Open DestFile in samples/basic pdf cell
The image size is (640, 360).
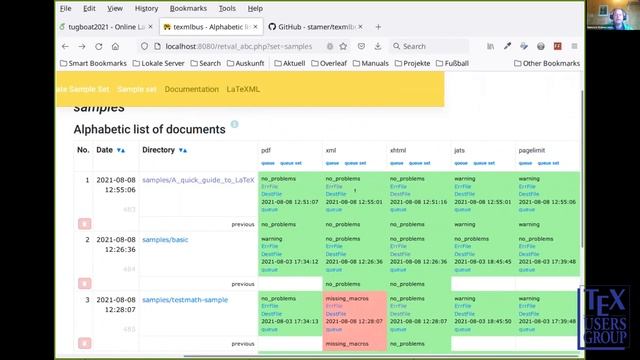tap(271, 254)
